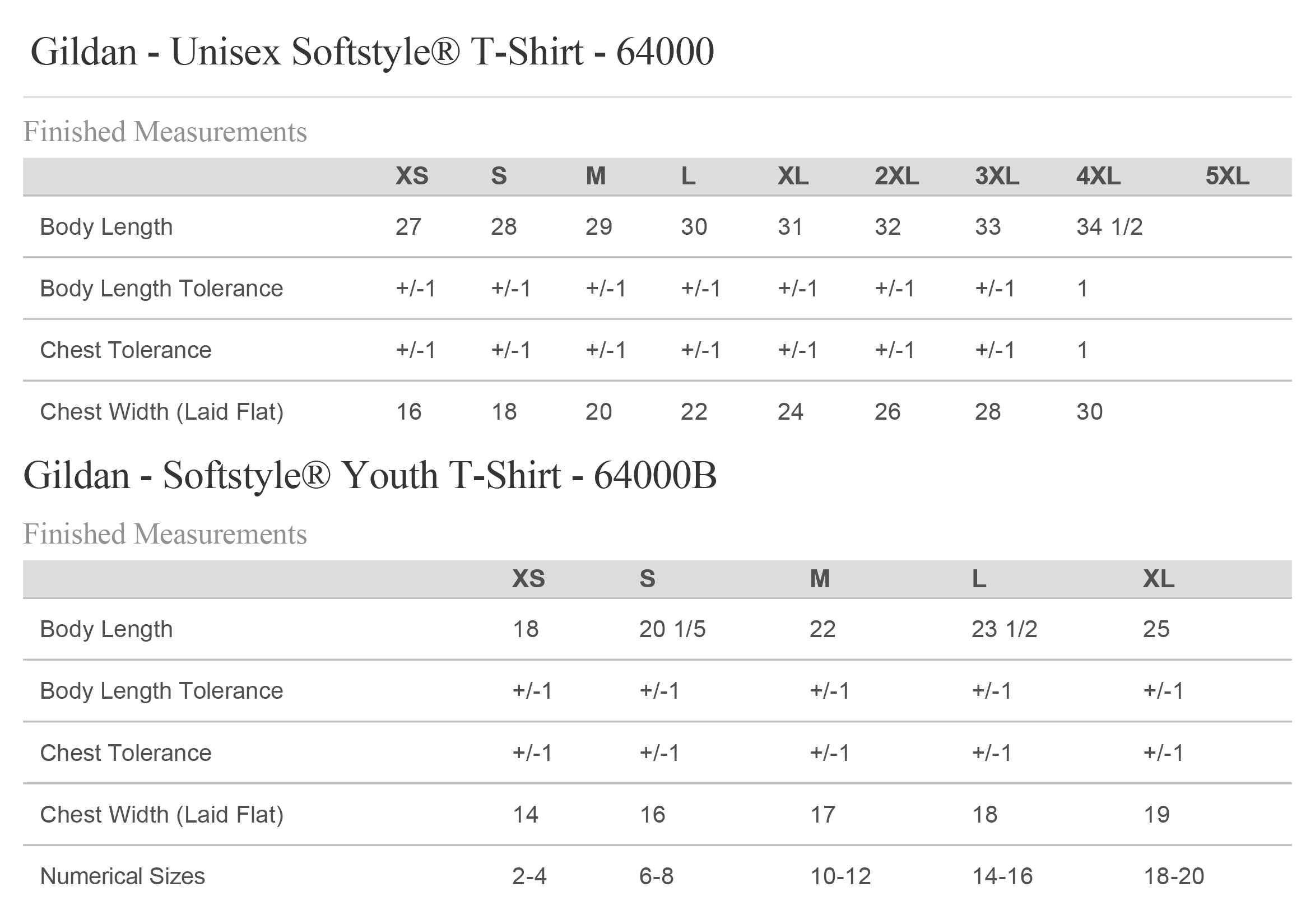The image size is (1315, 924).
Task: Click the 4XL column header
Action: pyautogui.click(x=1099, y=176)
